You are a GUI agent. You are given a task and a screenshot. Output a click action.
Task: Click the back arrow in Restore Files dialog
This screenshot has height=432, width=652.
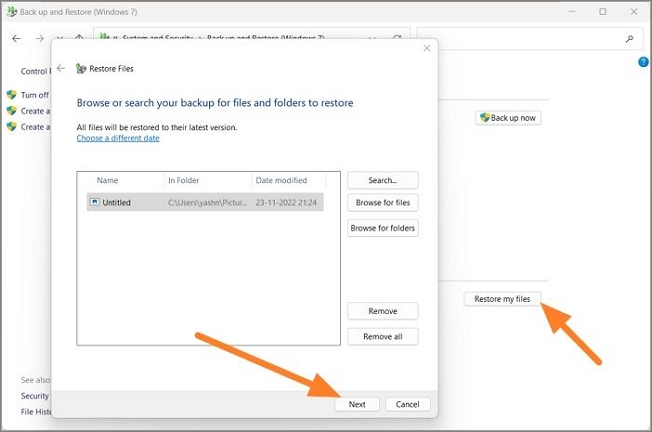(x=61, y=69)
